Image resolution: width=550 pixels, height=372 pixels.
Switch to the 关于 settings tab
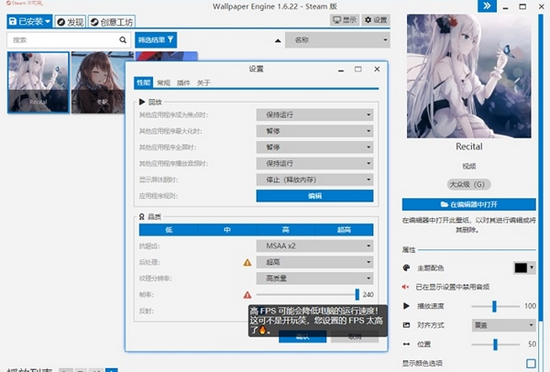pos(203,83)
